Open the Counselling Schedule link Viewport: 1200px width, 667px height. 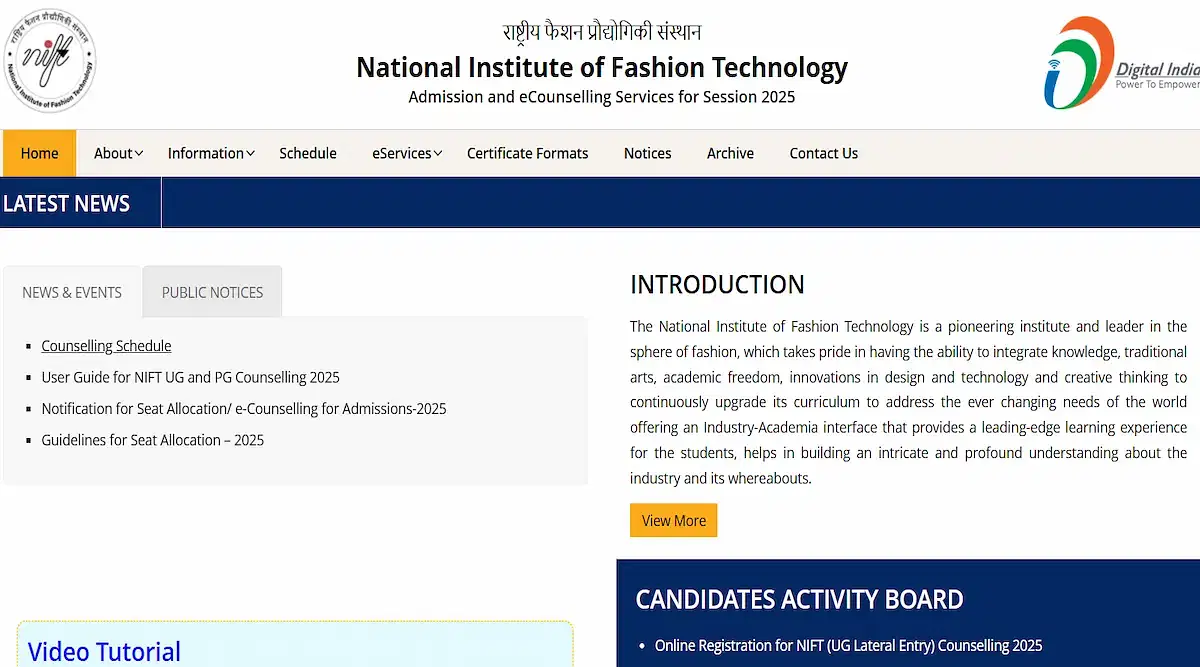click(x=106, y=346)
